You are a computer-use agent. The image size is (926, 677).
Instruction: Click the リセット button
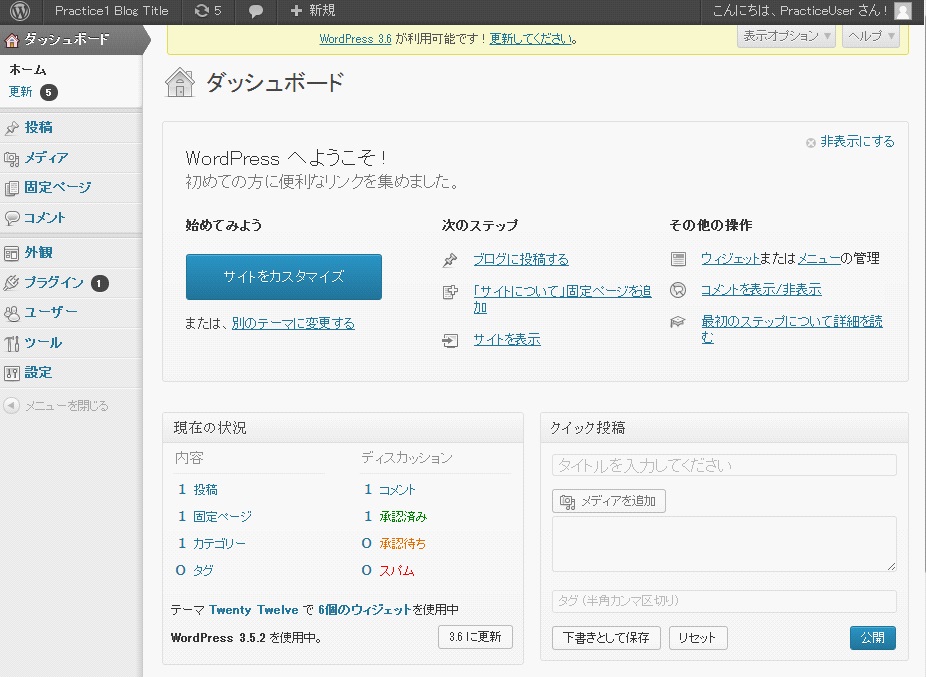coord(698,637)
